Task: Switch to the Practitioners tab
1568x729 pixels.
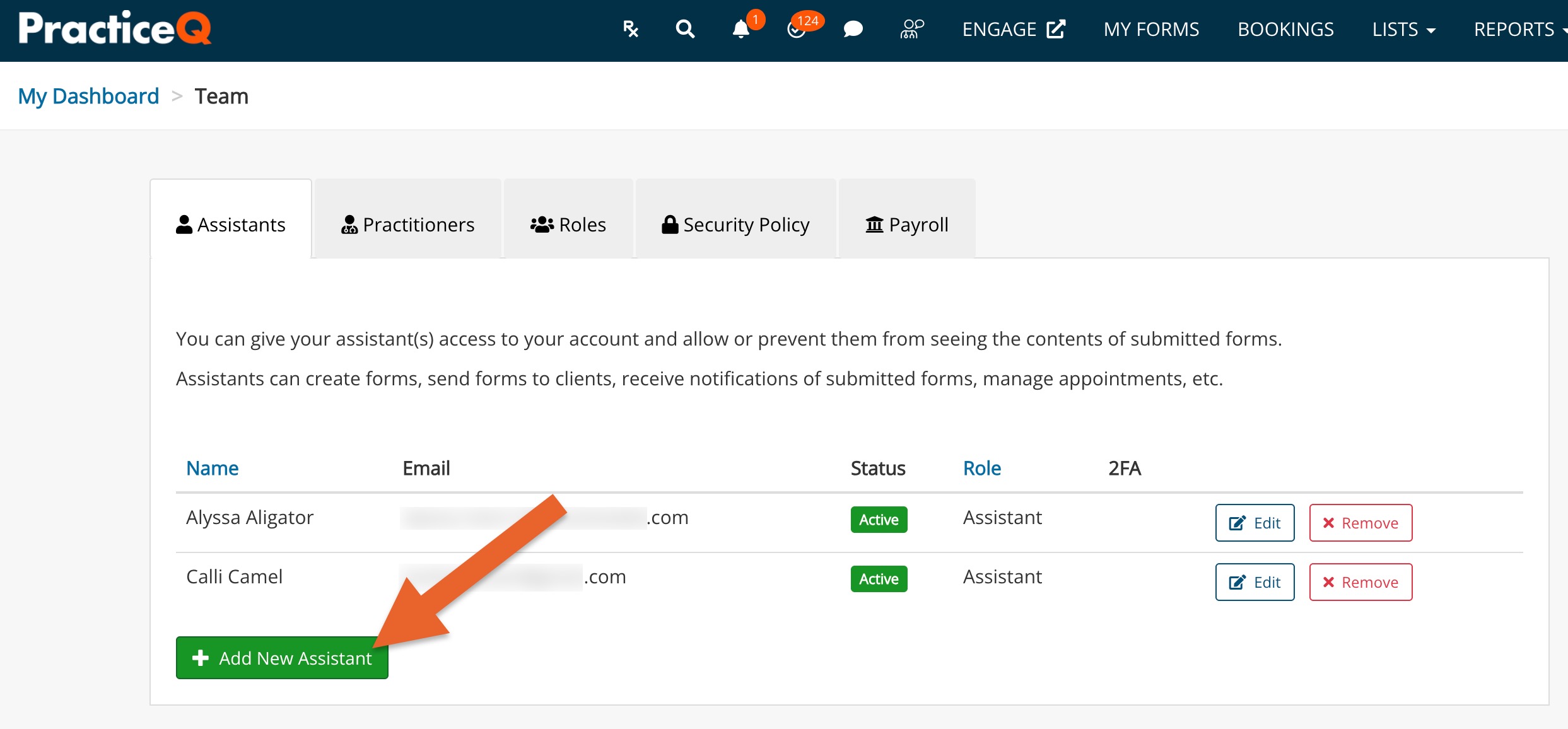Action: coord(408,225)
